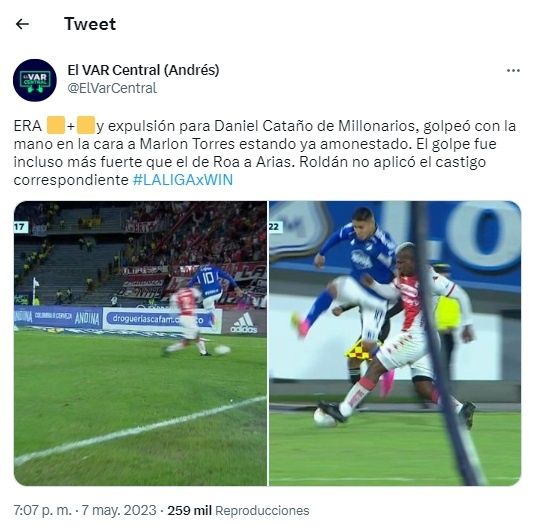Click the El VAR Central (Andrés) name
This screenshot has height=532, width=536.
pyautogui.click(x=143, y=70)
